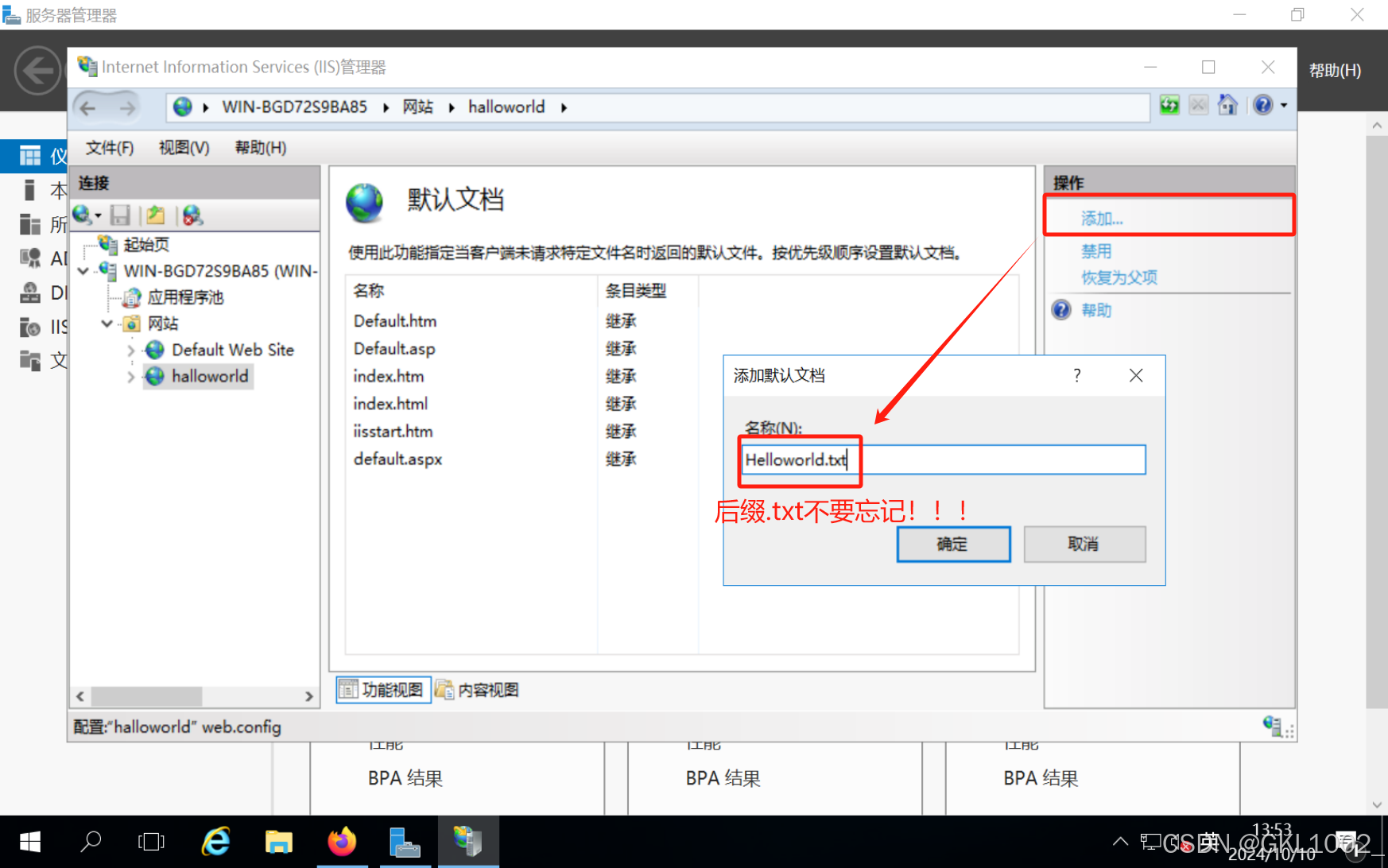Open Firefox from taskbar
The width and height of the screenshot is (1388, 868).
(343, 841)
